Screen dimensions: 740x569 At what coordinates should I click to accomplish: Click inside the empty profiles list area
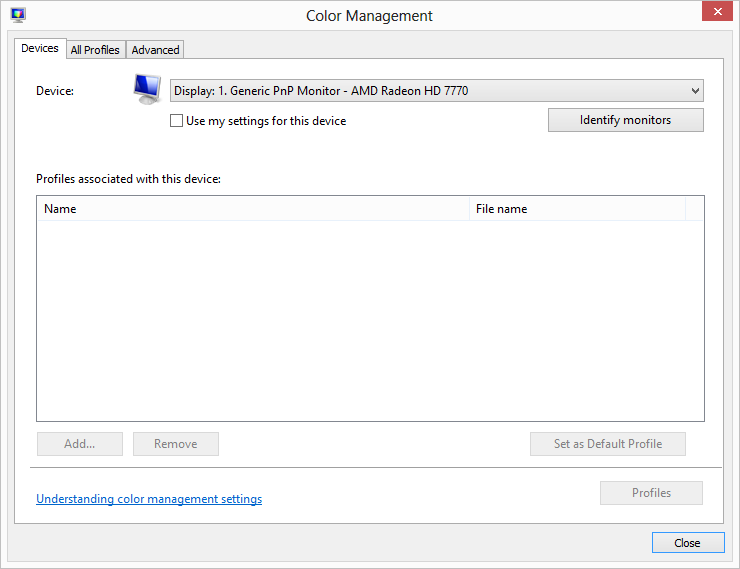click(370, 320)
